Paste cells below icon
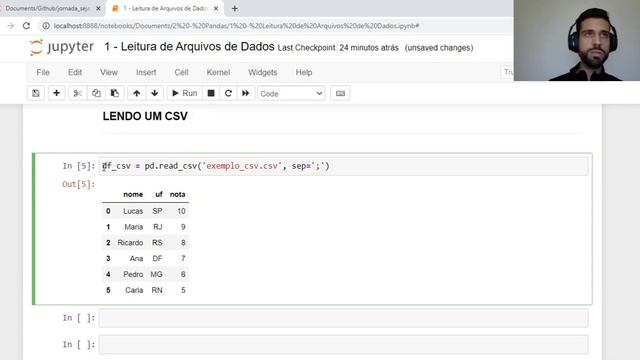 [x=115, y=93]
